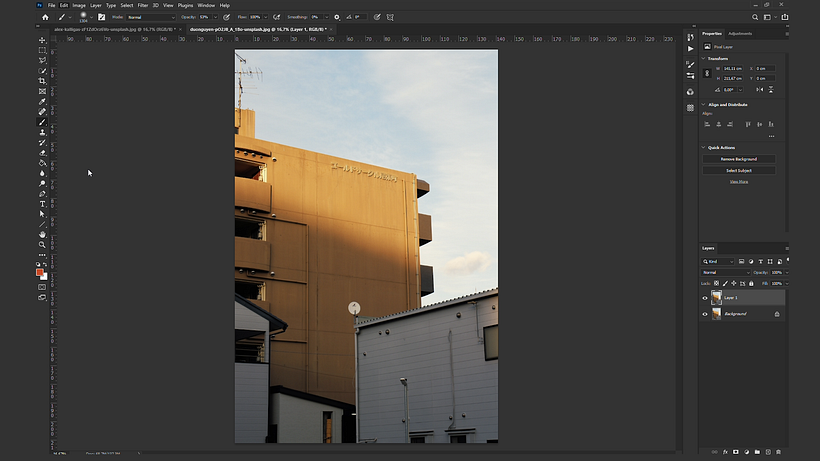Click View More link
The image size is (820, 461).
(x=739, y=181)
